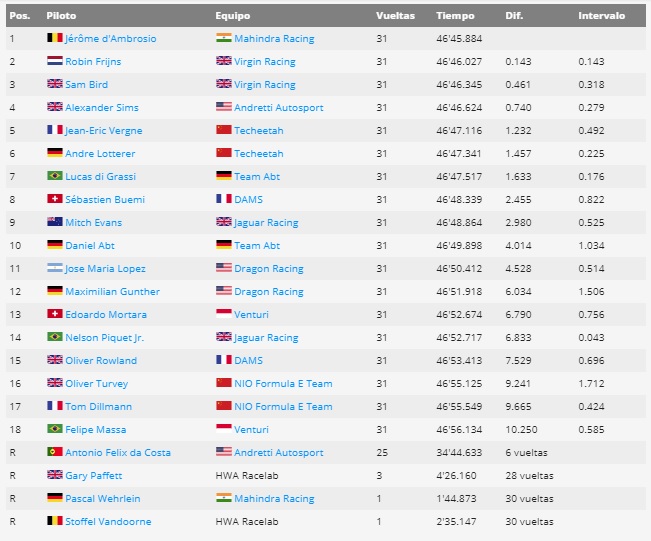Click DAMS team in Rowland row
Image resolution: width=651 pixels, height=541 pixels.
click(248, 360)
